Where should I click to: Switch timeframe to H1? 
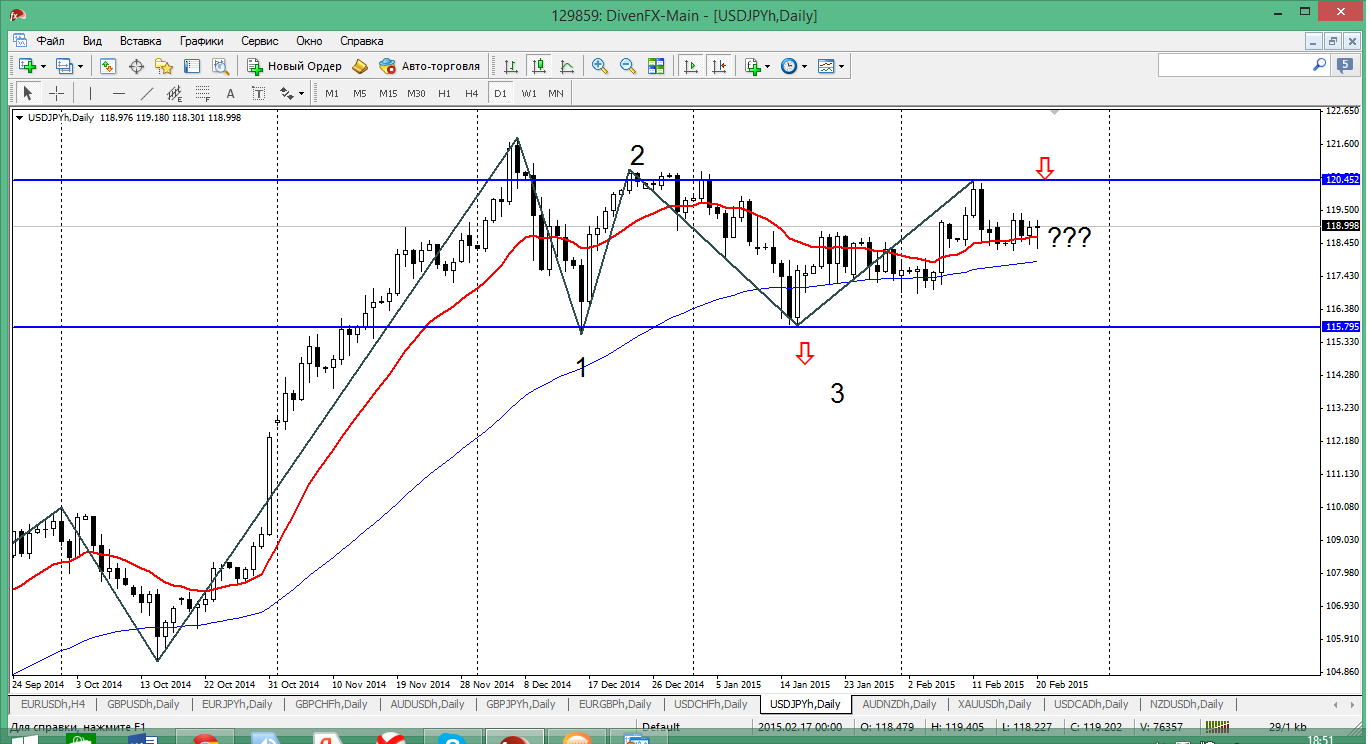[x=444, y=93]
